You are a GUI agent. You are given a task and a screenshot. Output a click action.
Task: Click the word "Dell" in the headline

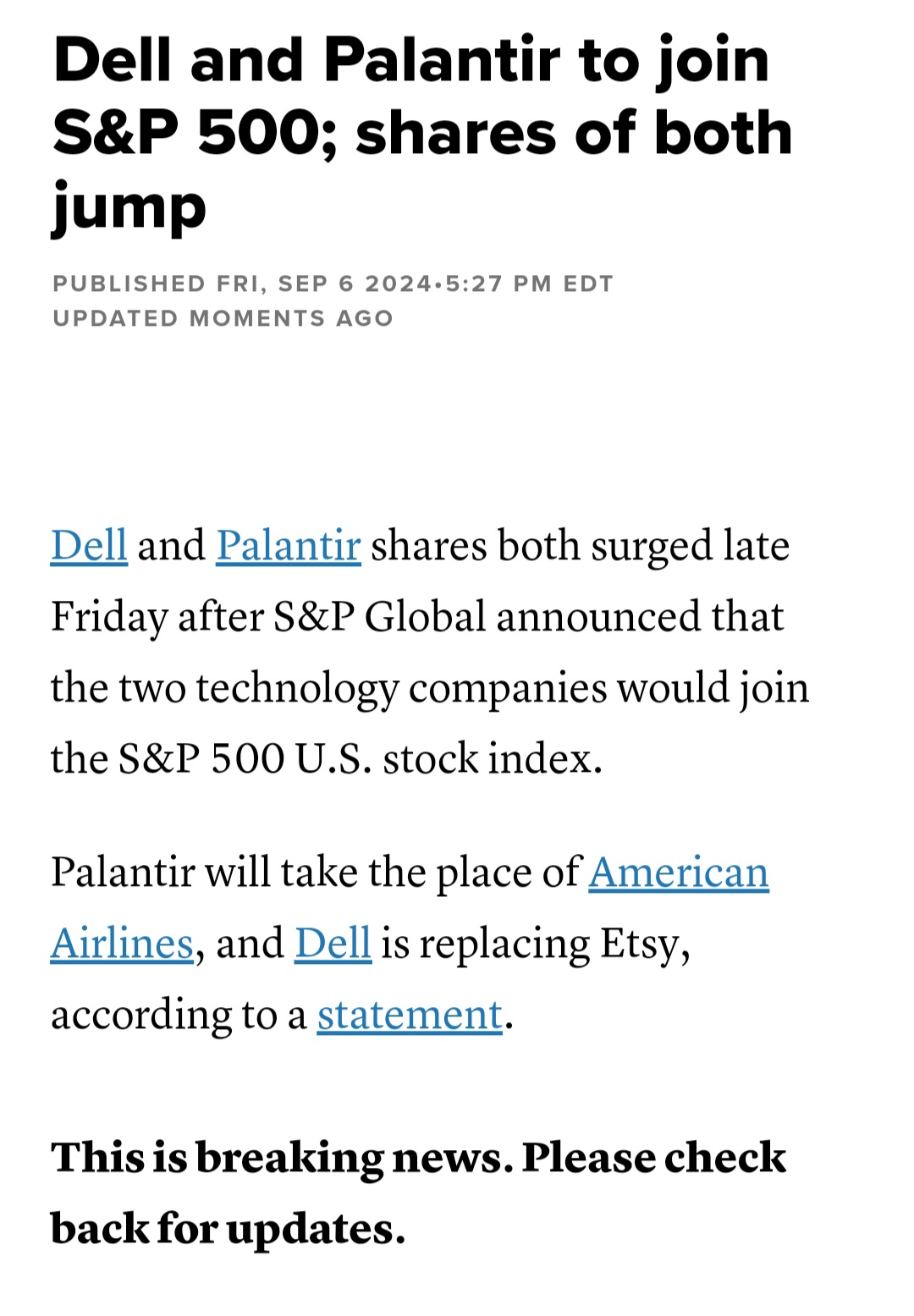113,61
